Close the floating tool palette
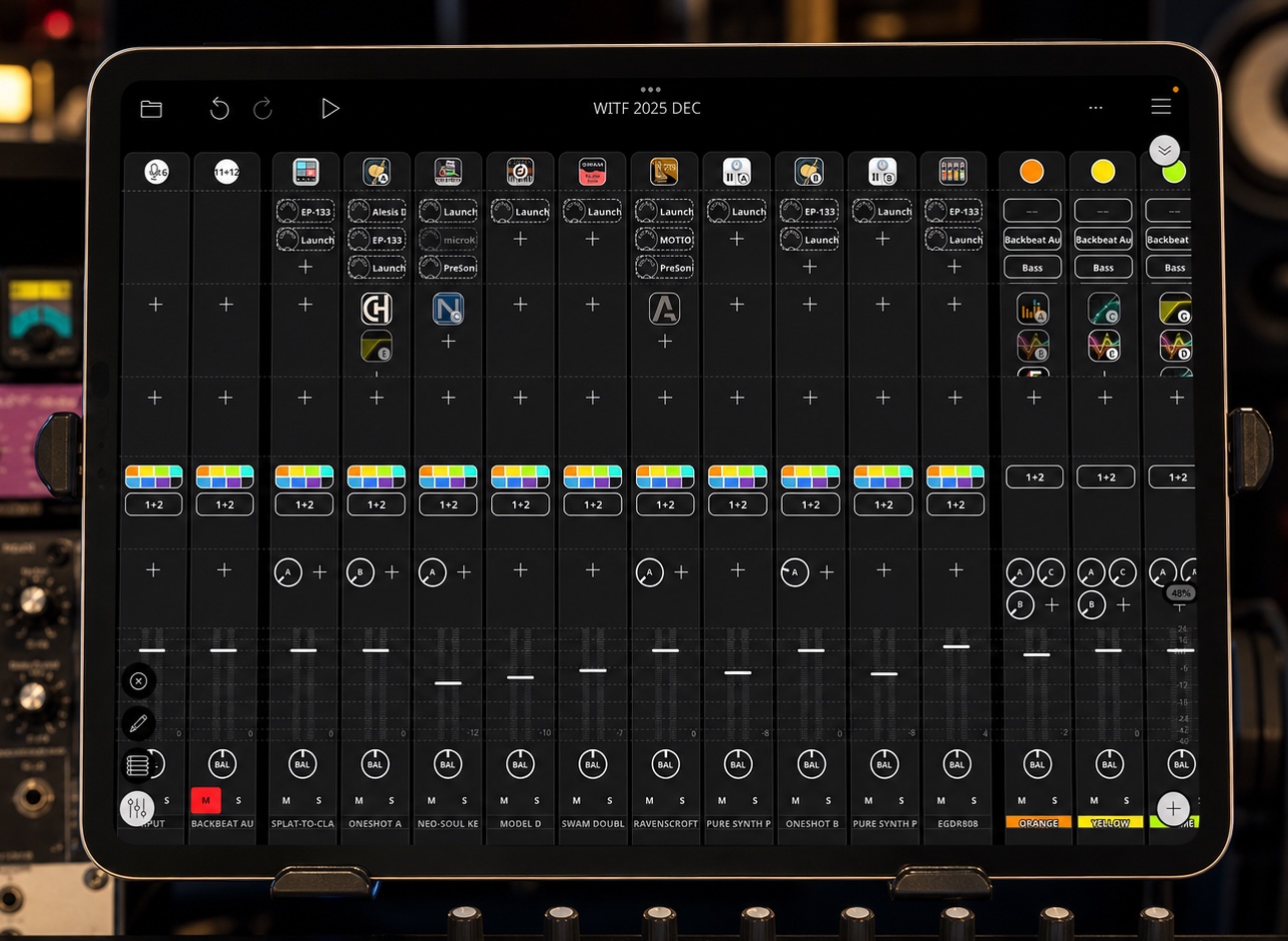 (x=139, y=680)
